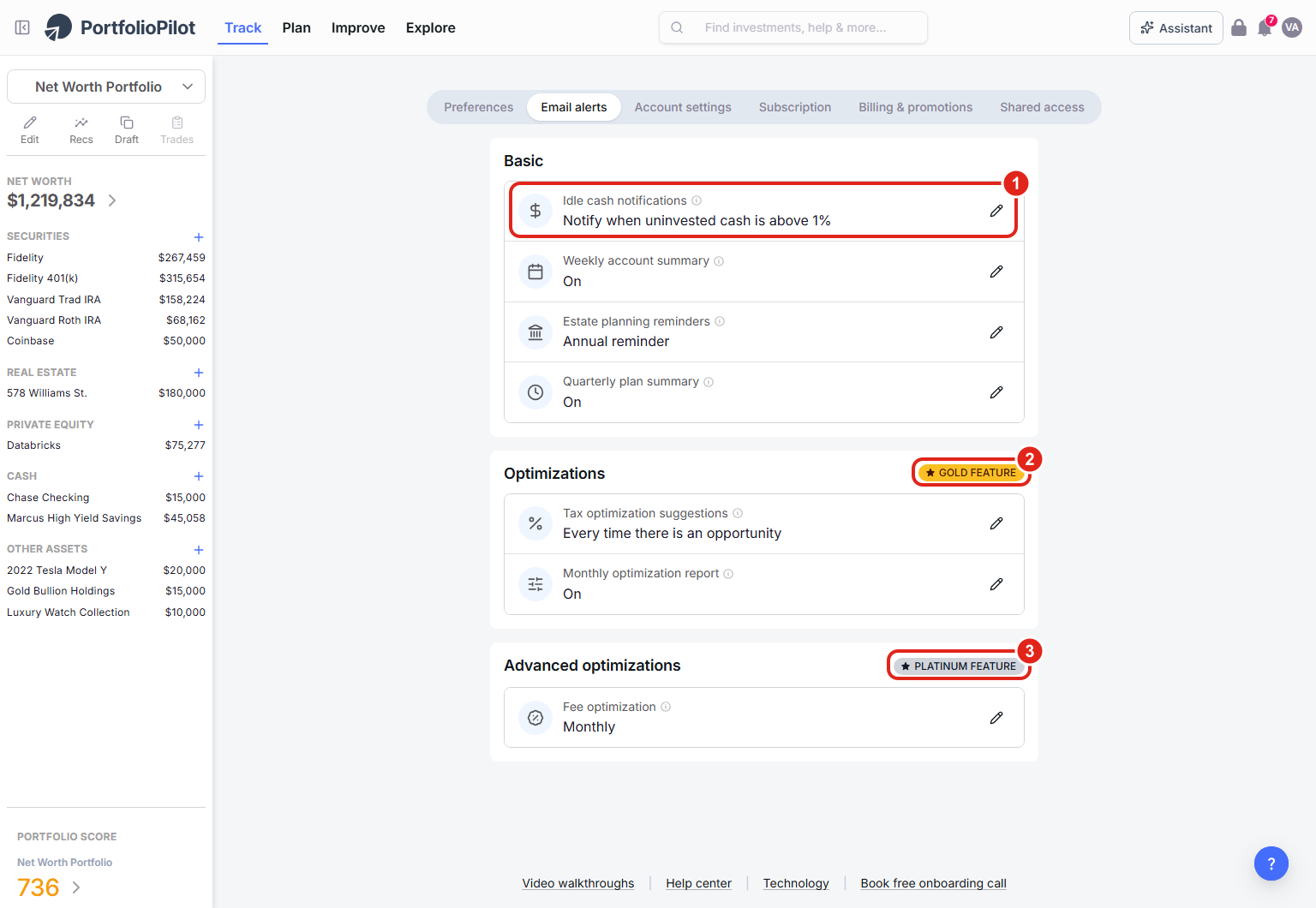Select the Fidelity 401(k) account row
1316x908 pixels.
[106, 278]
